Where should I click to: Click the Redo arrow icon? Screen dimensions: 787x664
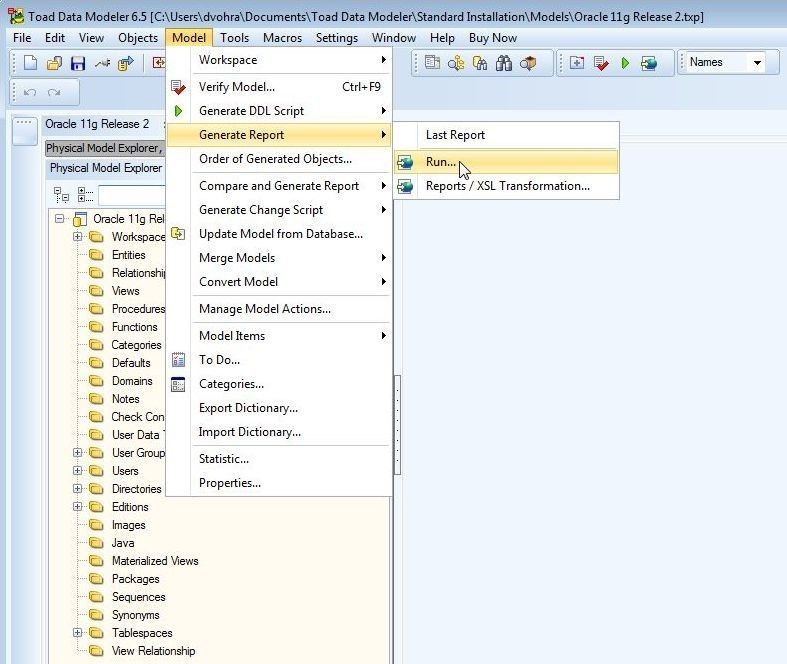(x=54, y=92)
